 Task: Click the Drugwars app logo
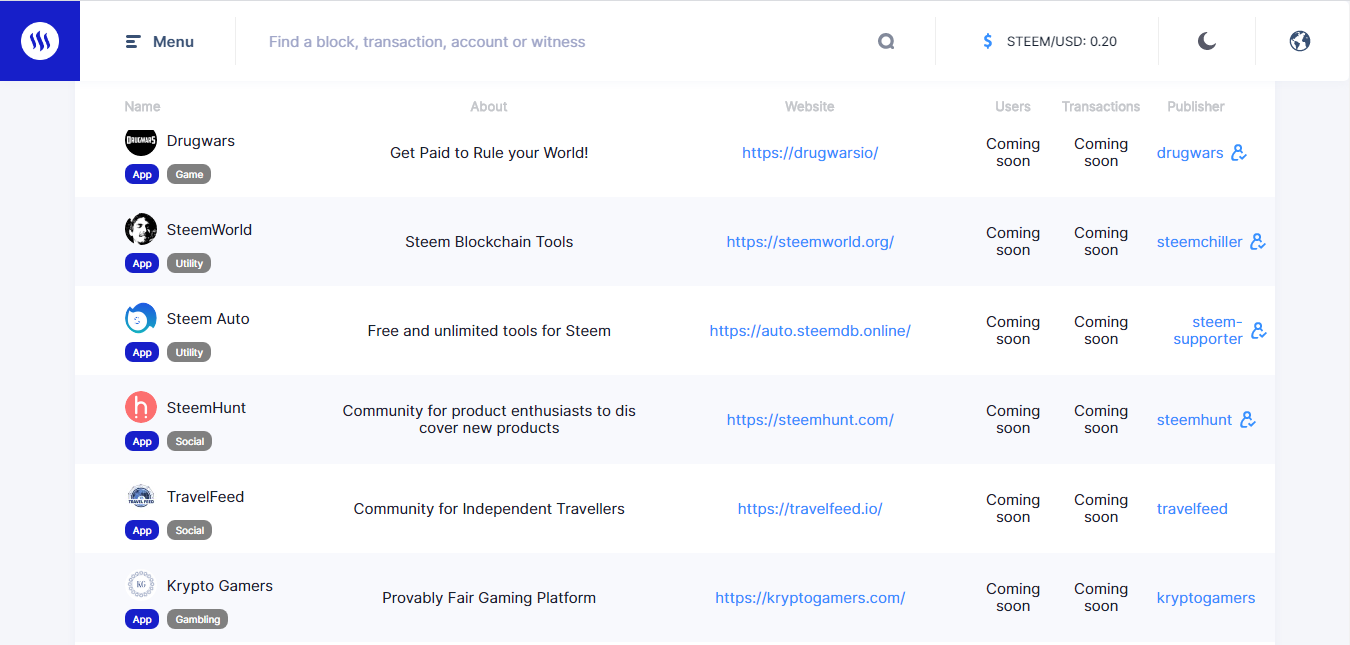(x=141, y=142)
